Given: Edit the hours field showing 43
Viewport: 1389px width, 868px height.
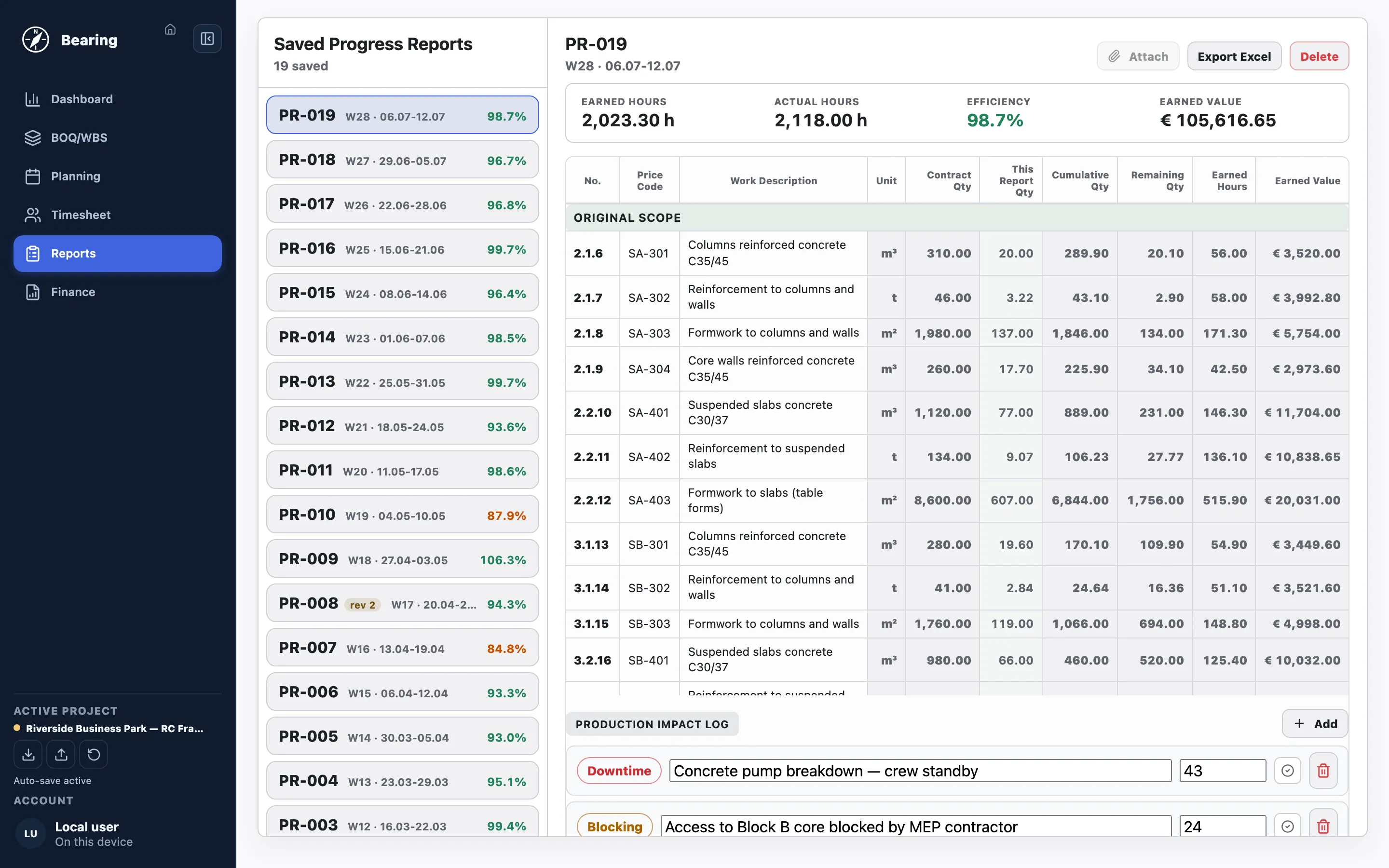Looking at the screenshot, I should (1223, 771).
